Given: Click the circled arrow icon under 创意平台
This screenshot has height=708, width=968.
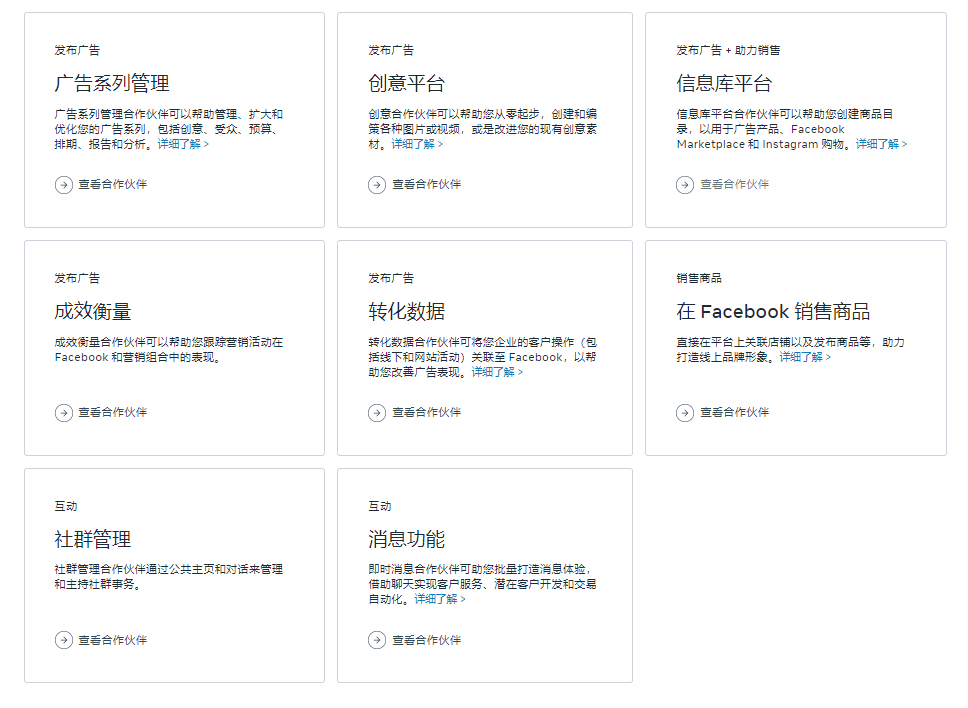Looking at the screenshot, I should coord(377,184).
